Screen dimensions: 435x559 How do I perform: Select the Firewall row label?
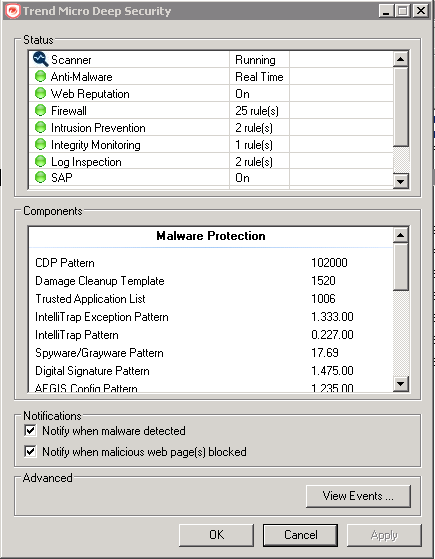tap(69, 111)
